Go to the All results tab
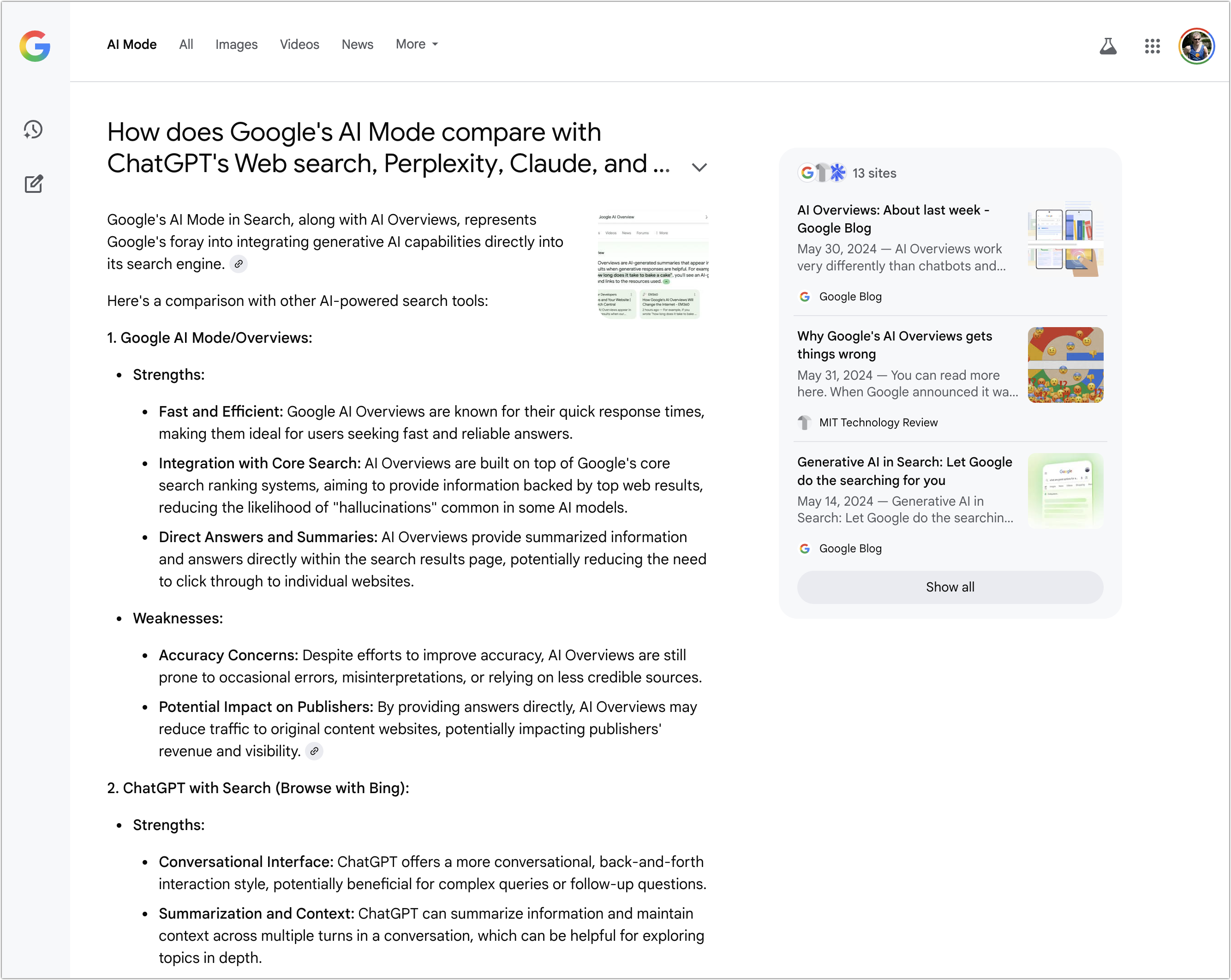This screenshot has width=1231, height=980. click(186, 44)
